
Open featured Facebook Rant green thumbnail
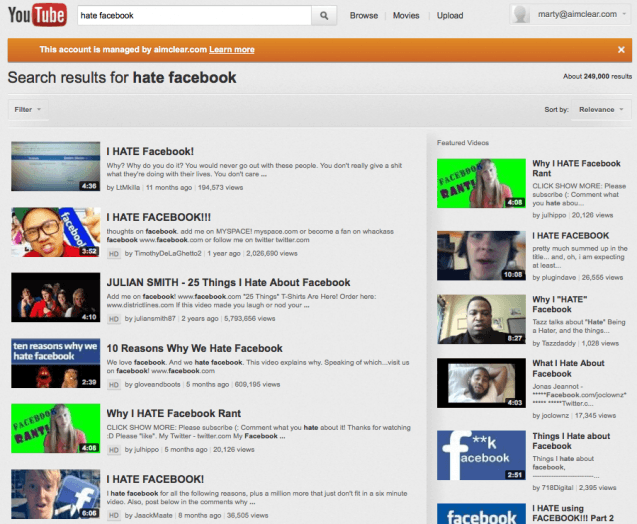(x=481, y=183)
